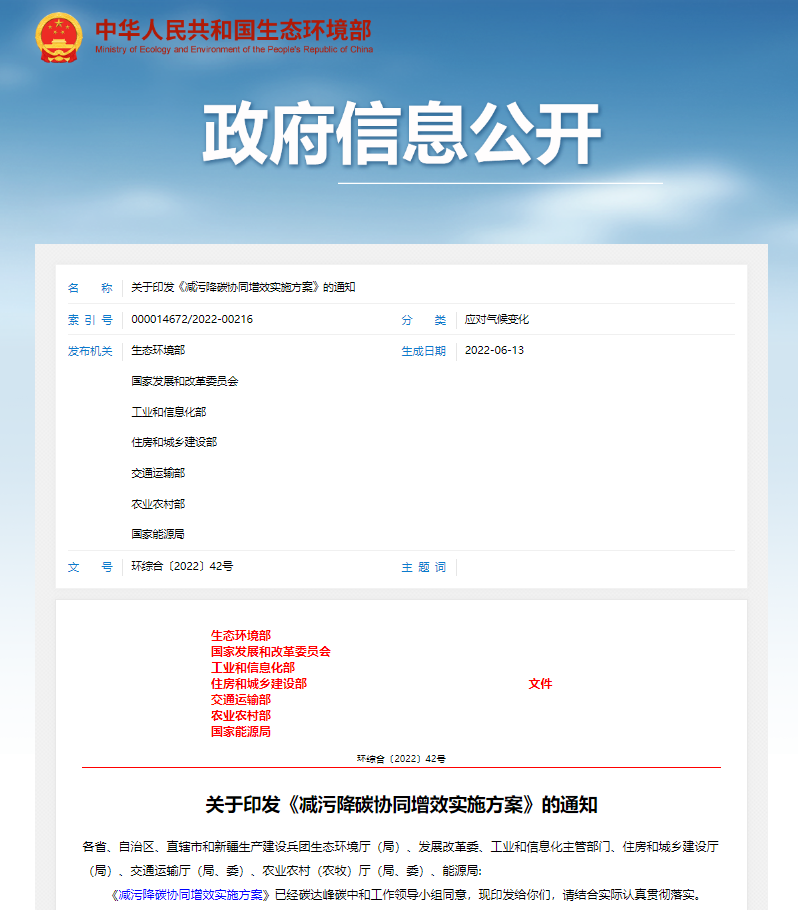Click red 国家能源局 in document header
Image resolution: width=798 pixels, height=910 pixels.
[x=241, y=731]
